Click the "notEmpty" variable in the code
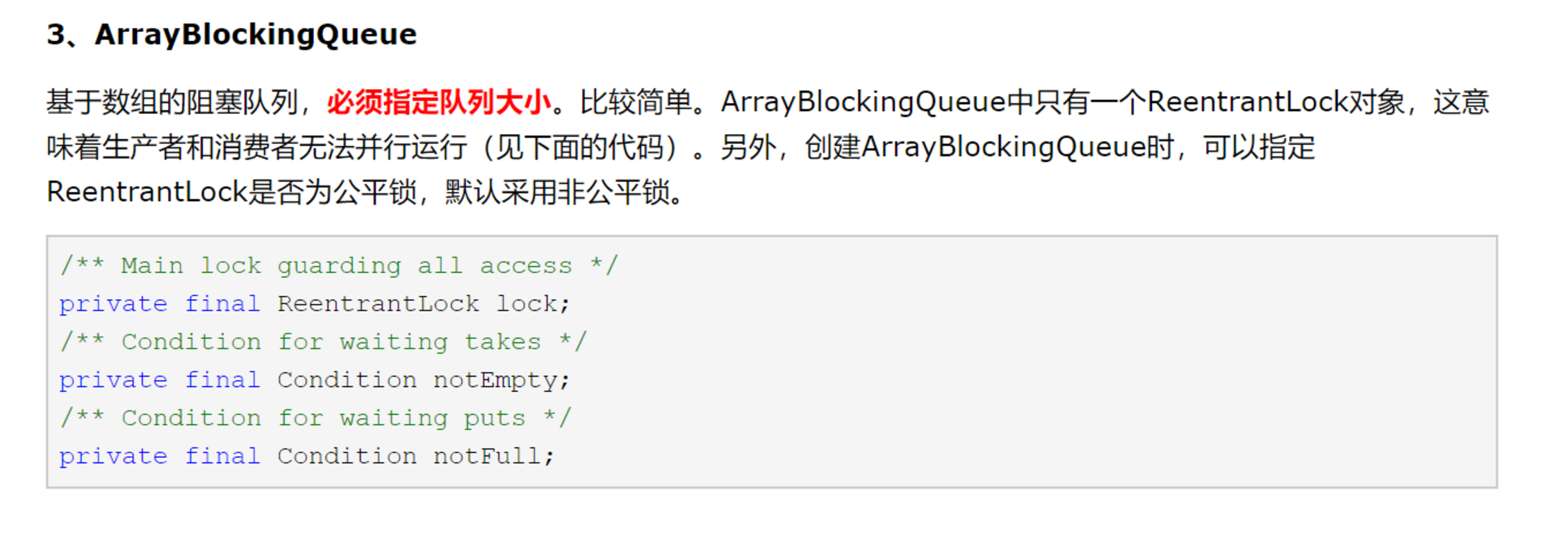 [495, 381]
